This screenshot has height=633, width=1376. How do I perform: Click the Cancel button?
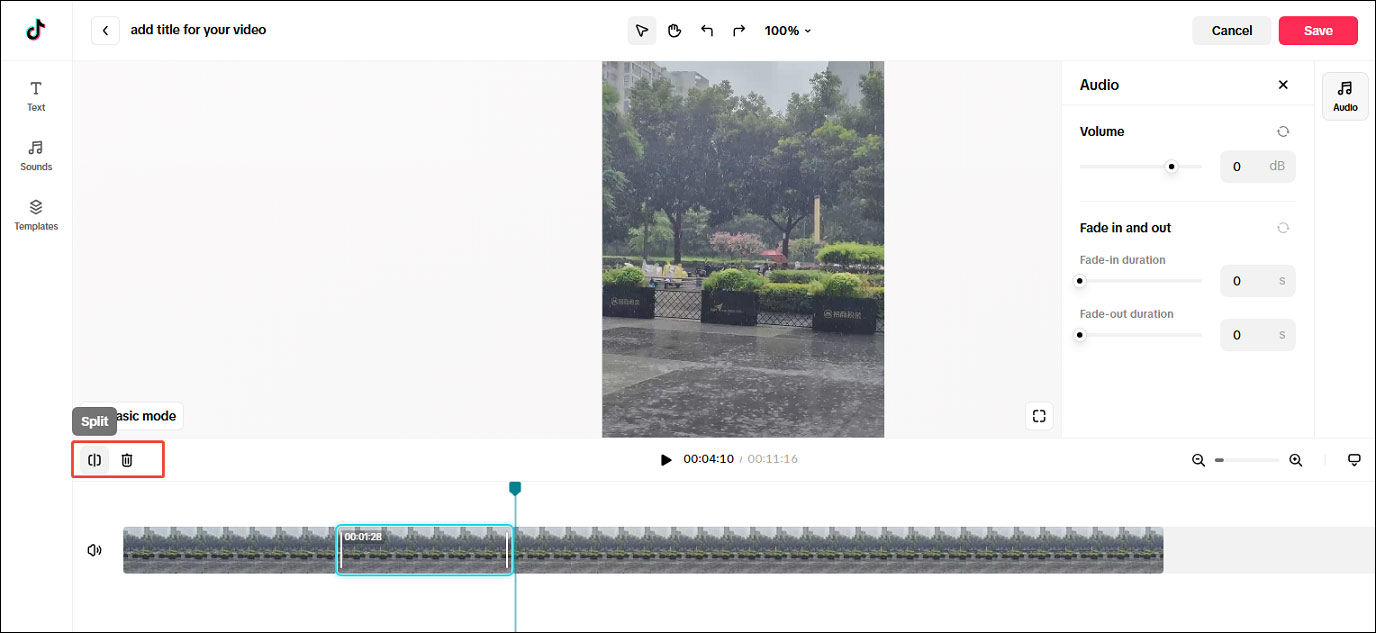[x=1232, y=30]
